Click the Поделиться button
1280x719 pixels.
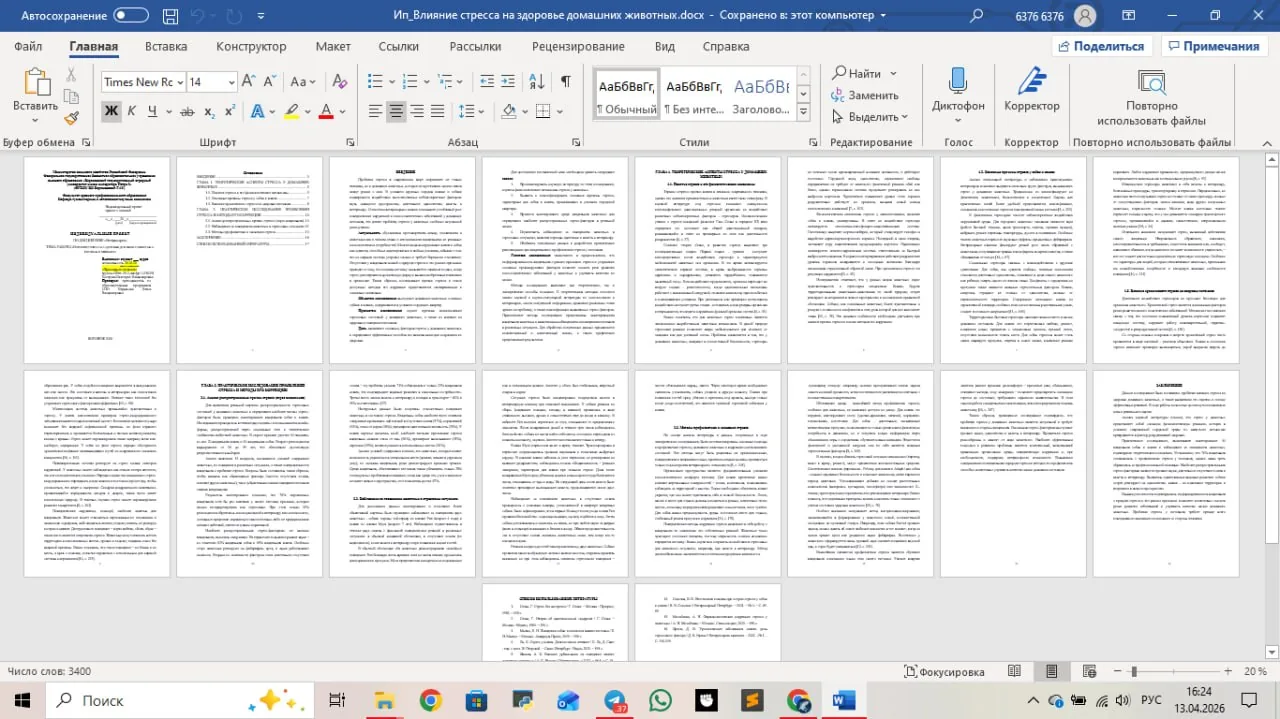point(1100,46)
